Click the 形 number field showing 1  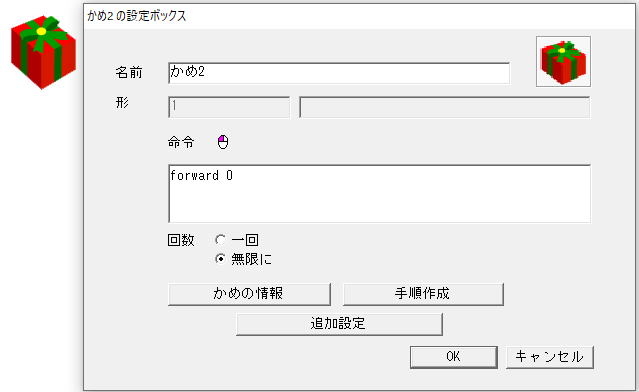coord(229,107)
